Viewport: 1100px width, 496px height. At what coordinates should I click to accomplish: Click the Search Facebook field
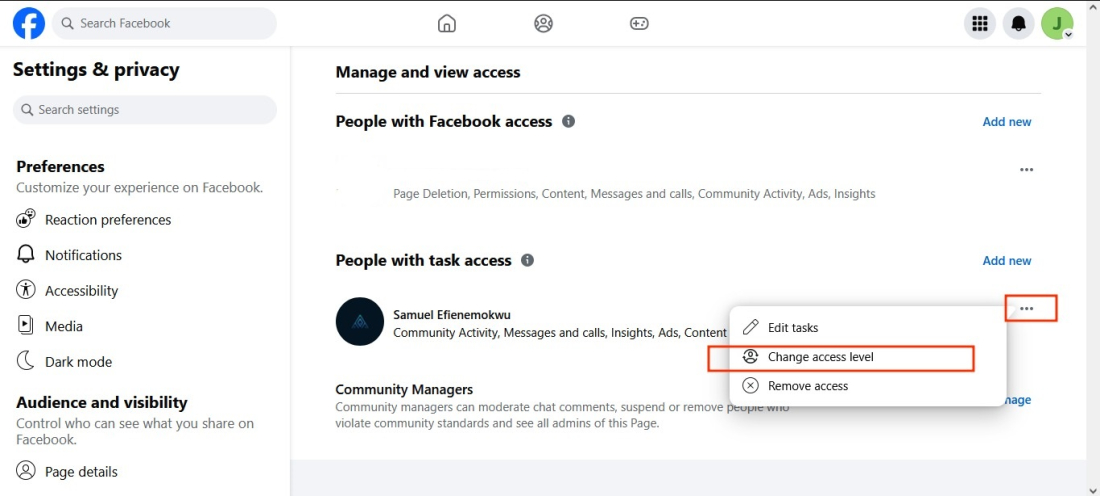pos(165,23)
